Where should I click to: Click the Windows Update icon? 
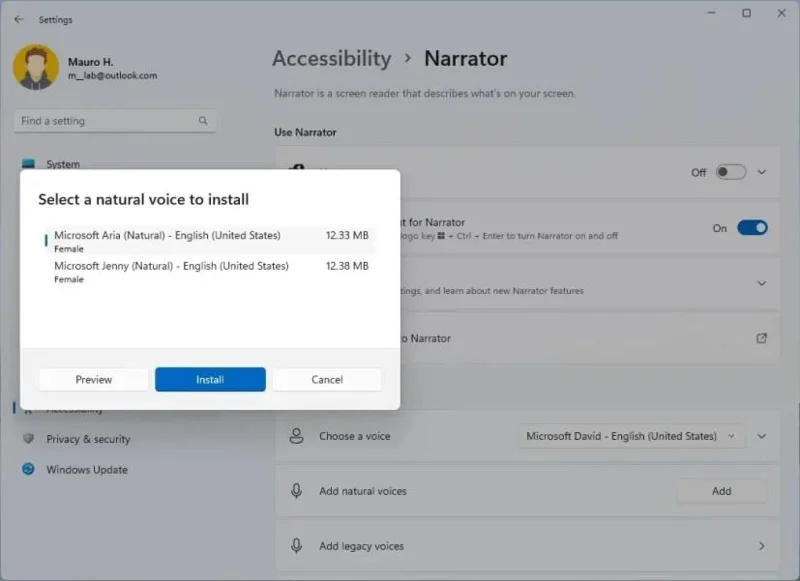click(29, 469)
